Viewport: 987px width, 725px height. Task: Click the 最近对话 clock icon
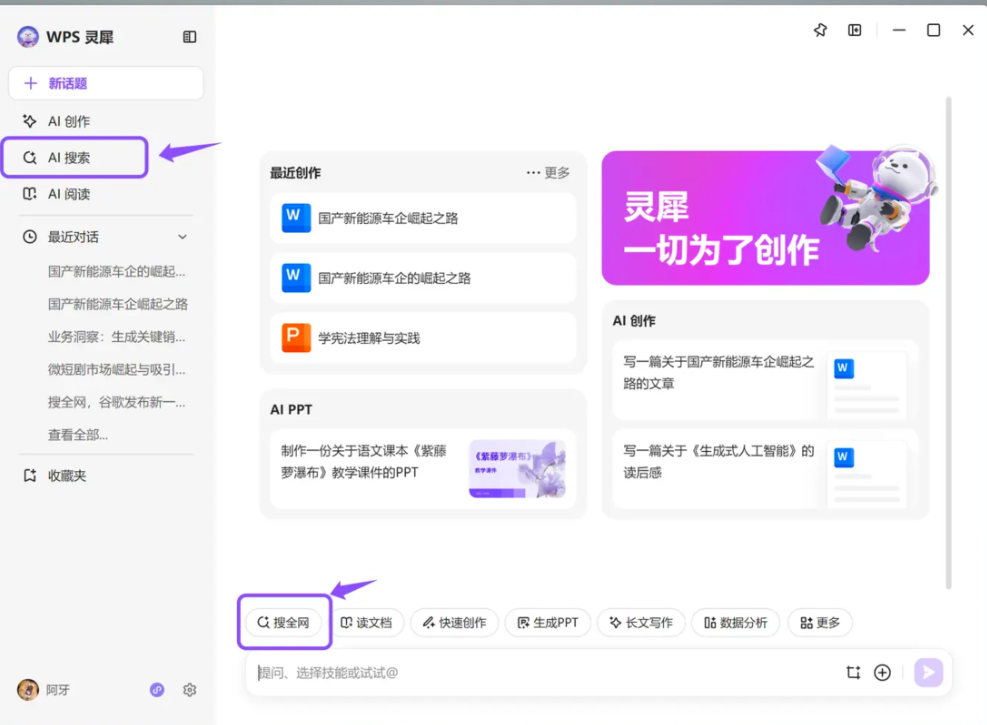pyautogui.click(x=30, y=237)
